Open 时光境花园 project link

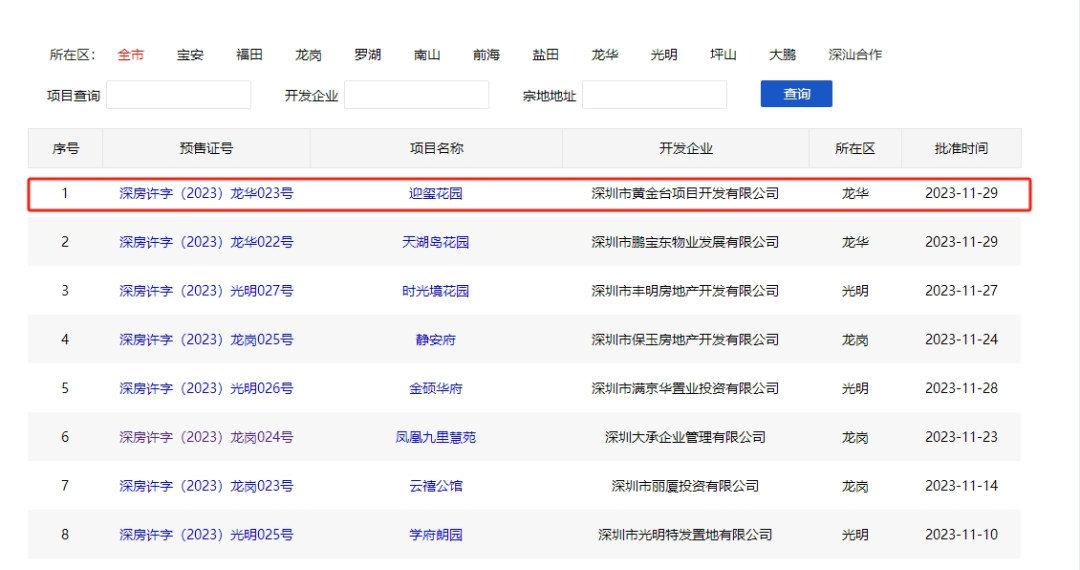pos(436,291)
